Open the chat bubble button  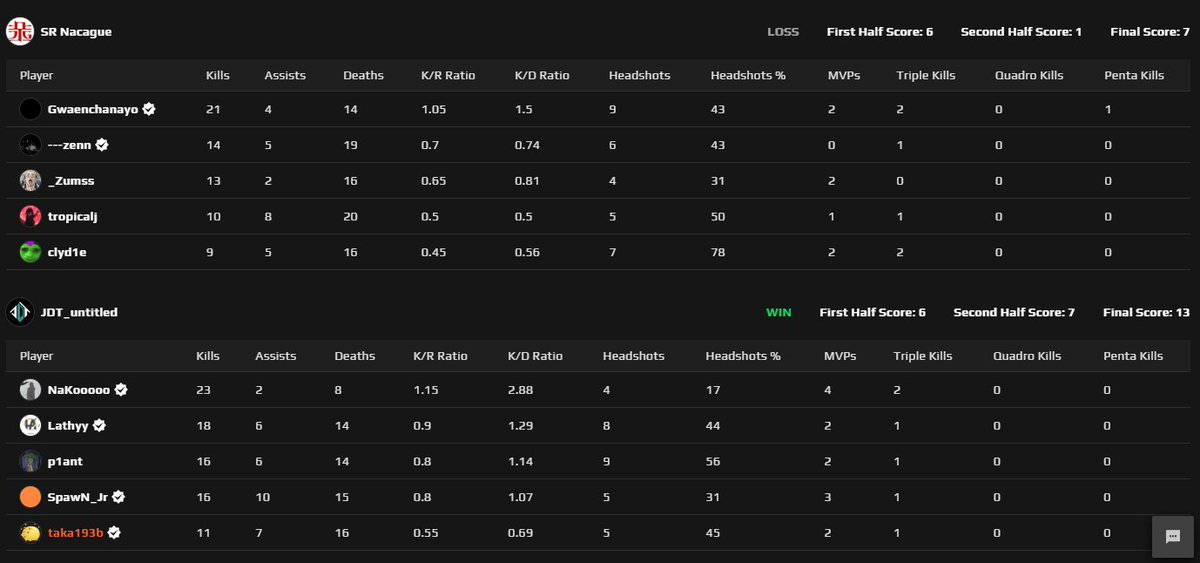click(1173, 537)
